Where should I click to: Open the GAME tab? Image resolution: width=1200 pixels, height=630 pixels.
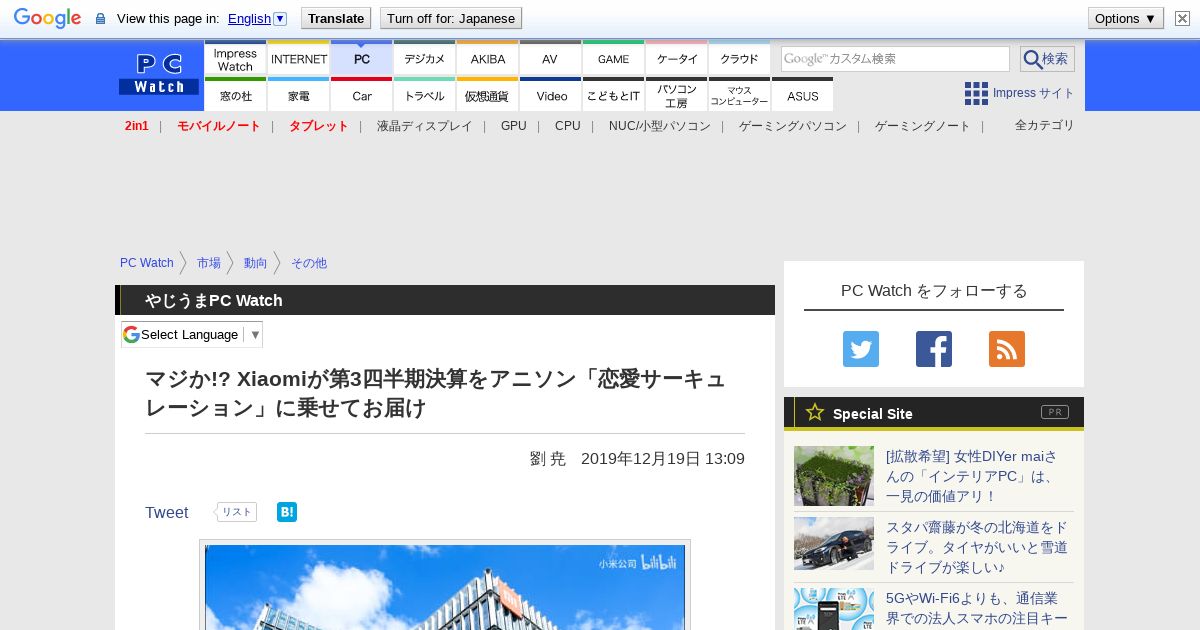click(614, 59)
